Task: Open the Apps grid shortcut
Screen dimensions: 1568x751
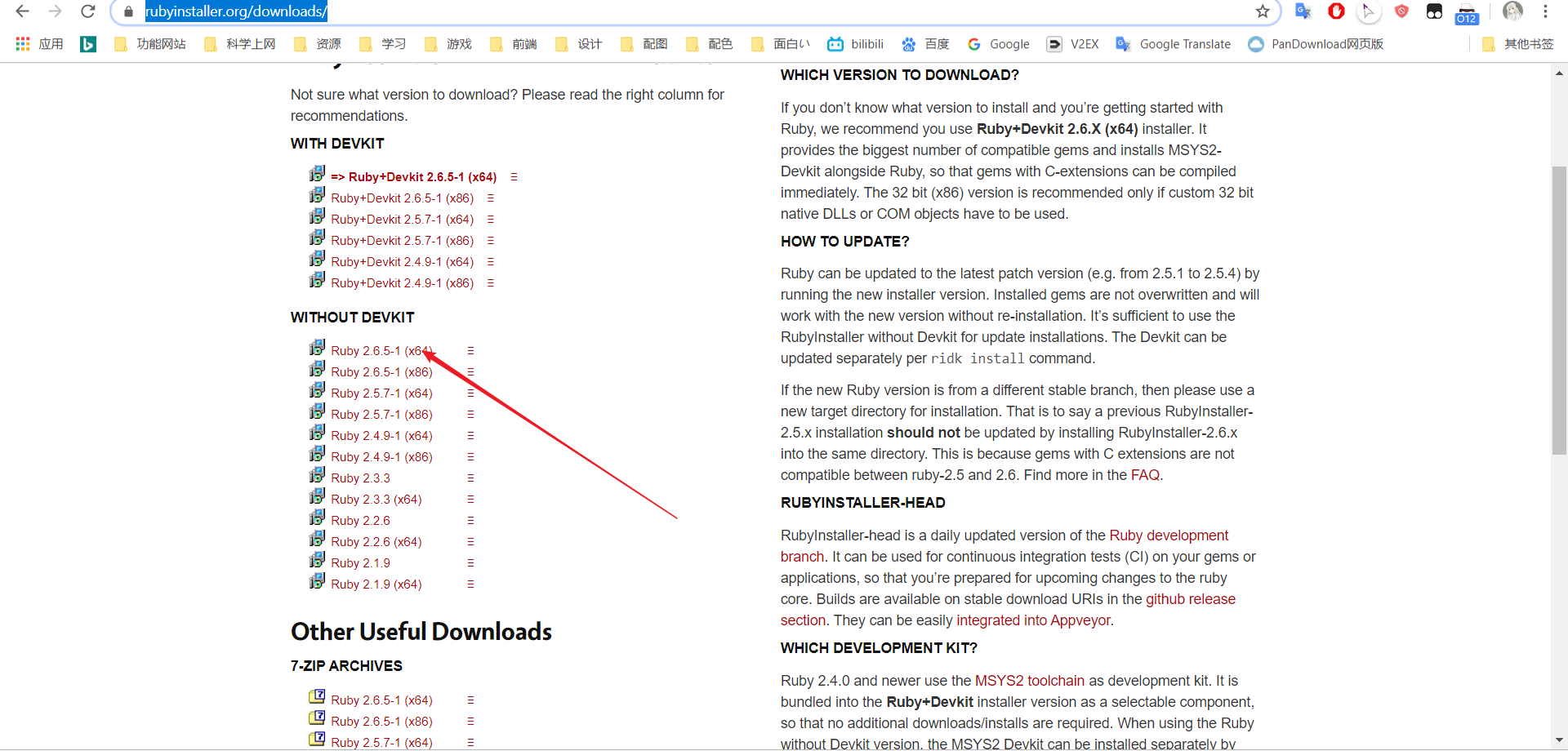Action: [23, 44]
